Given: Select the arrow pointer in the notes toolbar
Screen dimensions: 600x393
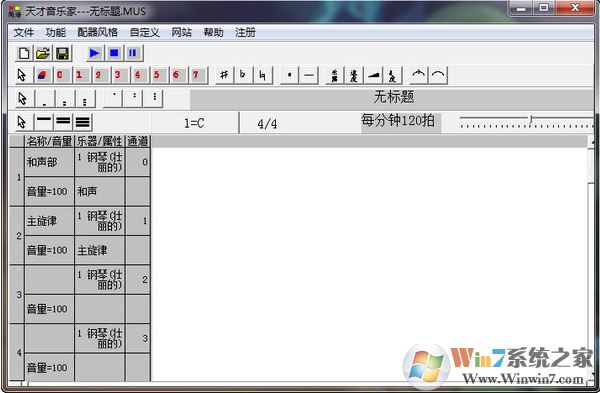Looking at the screenshot, I should click(22, 75).
